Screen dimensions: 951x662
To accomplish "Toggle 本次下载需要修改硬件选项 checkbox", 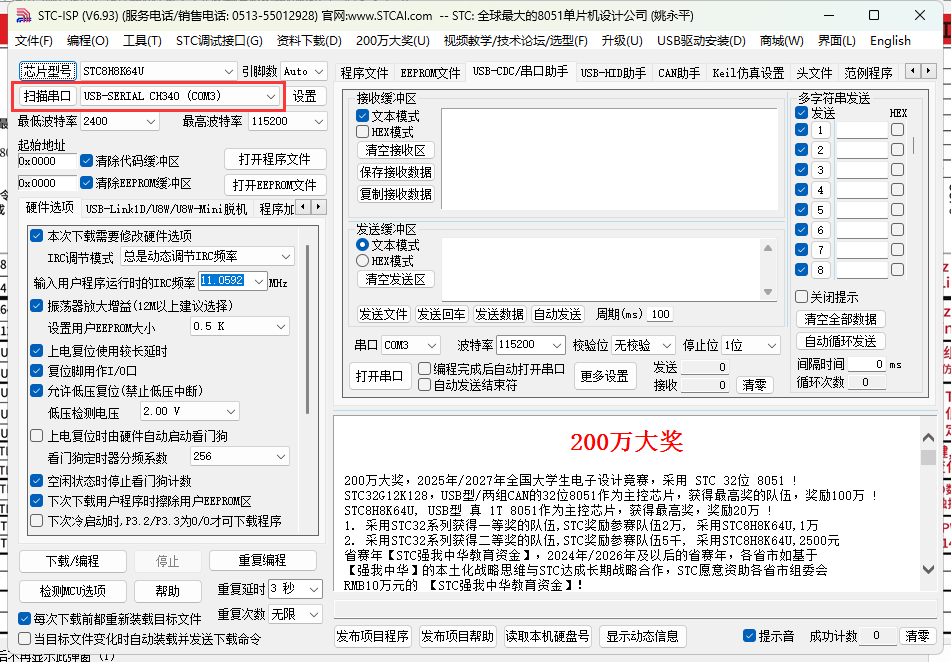I will 36,235.
